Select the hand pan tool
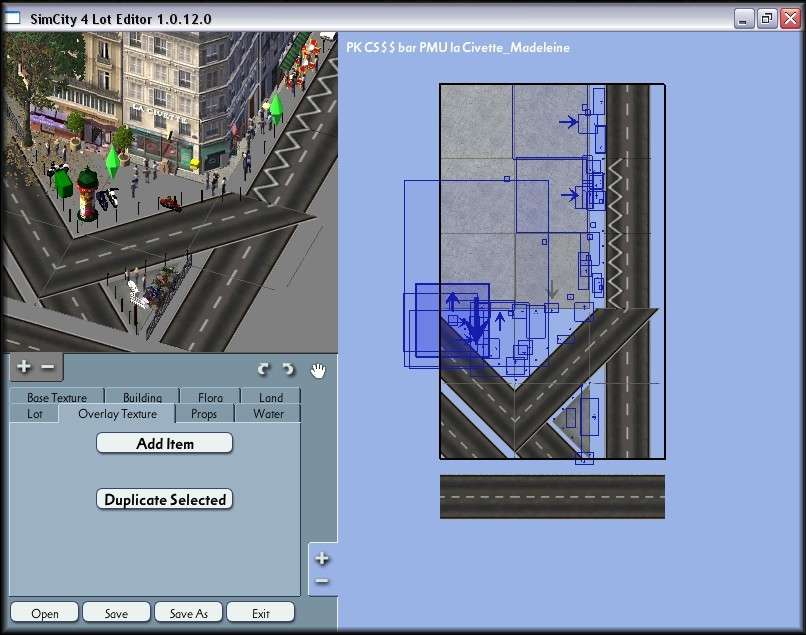Viewport: 806px width, 635px height. 318,370
